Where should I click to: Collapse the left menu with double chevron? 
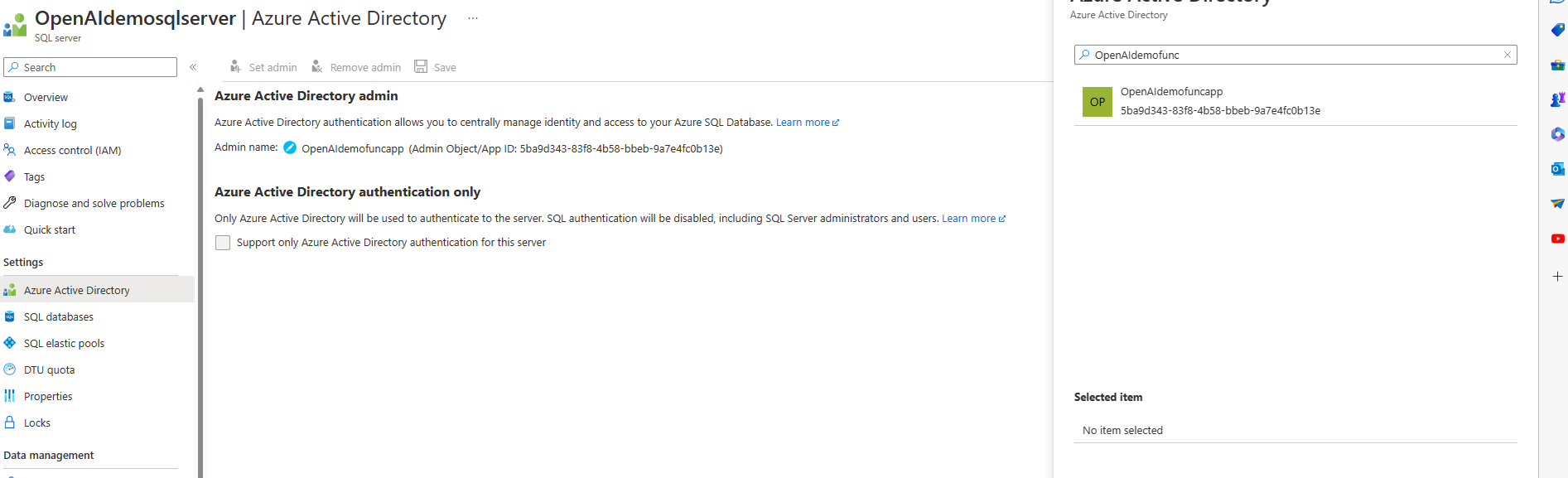(x=193, y=67)
